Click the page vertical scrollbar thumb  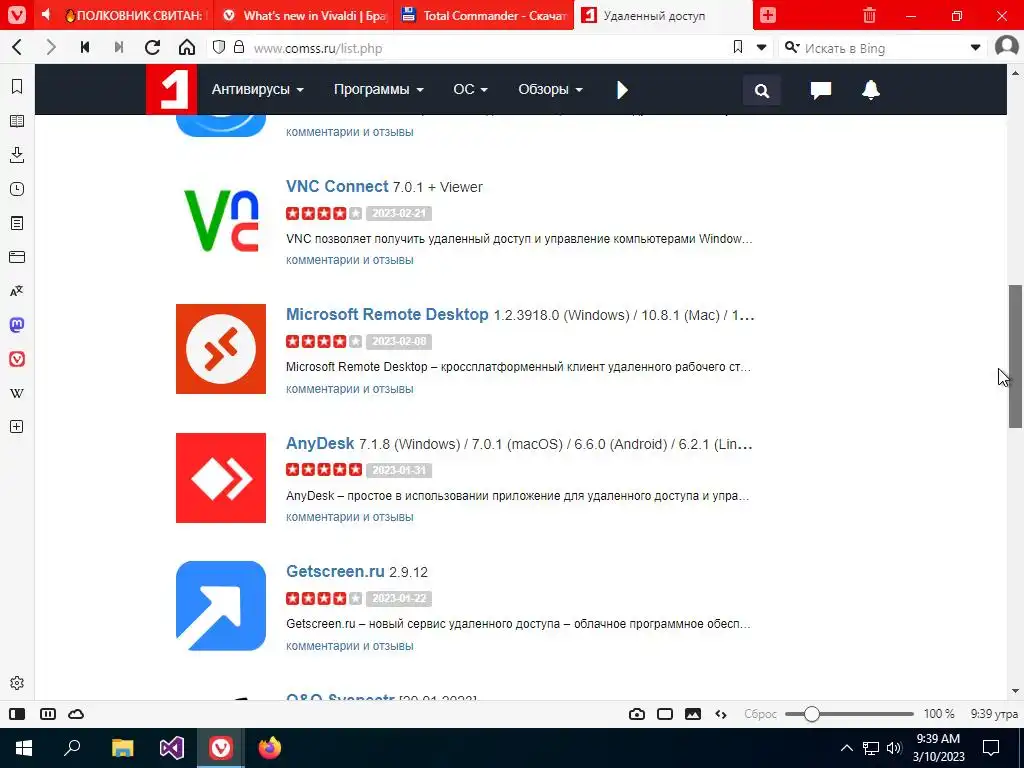click(1016, 356)
